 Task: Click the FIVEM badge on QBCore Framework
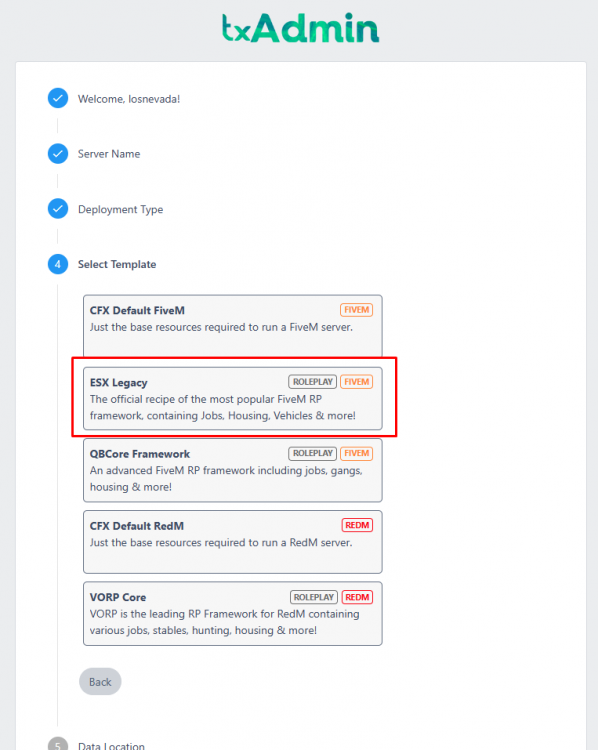click(x=356, y=453)
